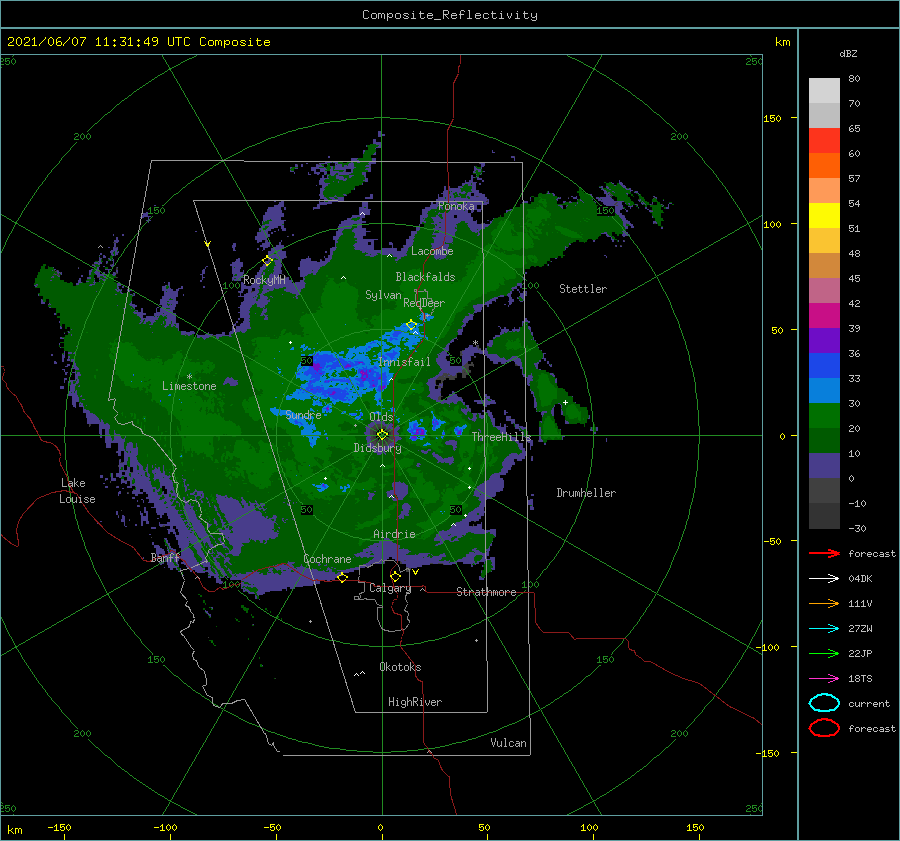900x841 pixels.
Task: Click the dBZ legend heading
Action: [x=848, y=53]
